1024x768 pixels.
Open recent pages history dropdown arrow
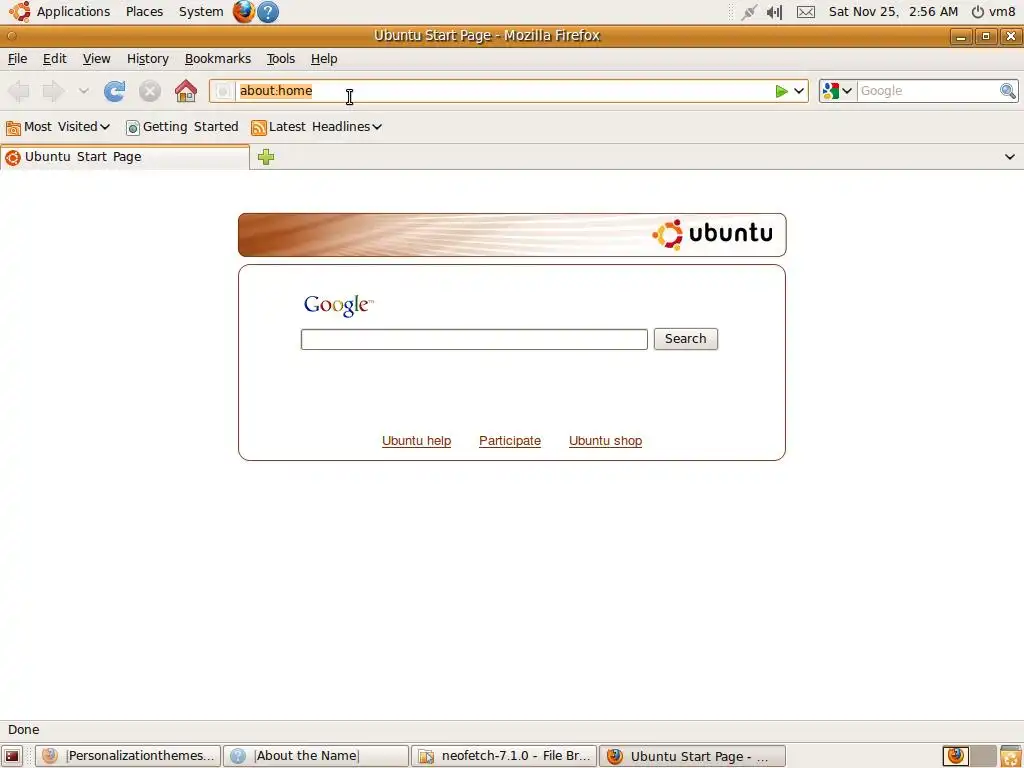pos(84,91)
